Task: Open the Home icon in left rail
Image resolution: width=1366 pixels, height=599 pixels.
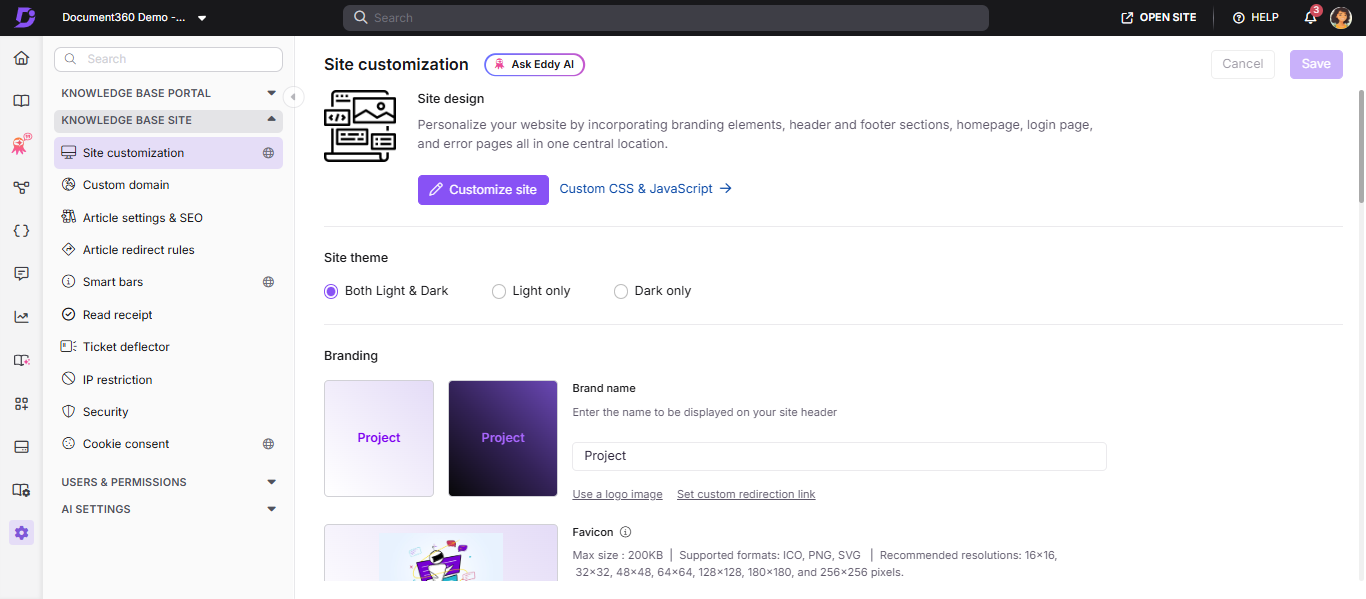Action: click(x=21, y=58)
